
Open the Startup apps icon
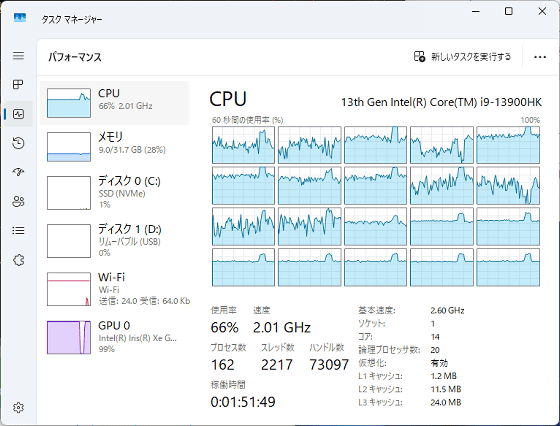18,172
